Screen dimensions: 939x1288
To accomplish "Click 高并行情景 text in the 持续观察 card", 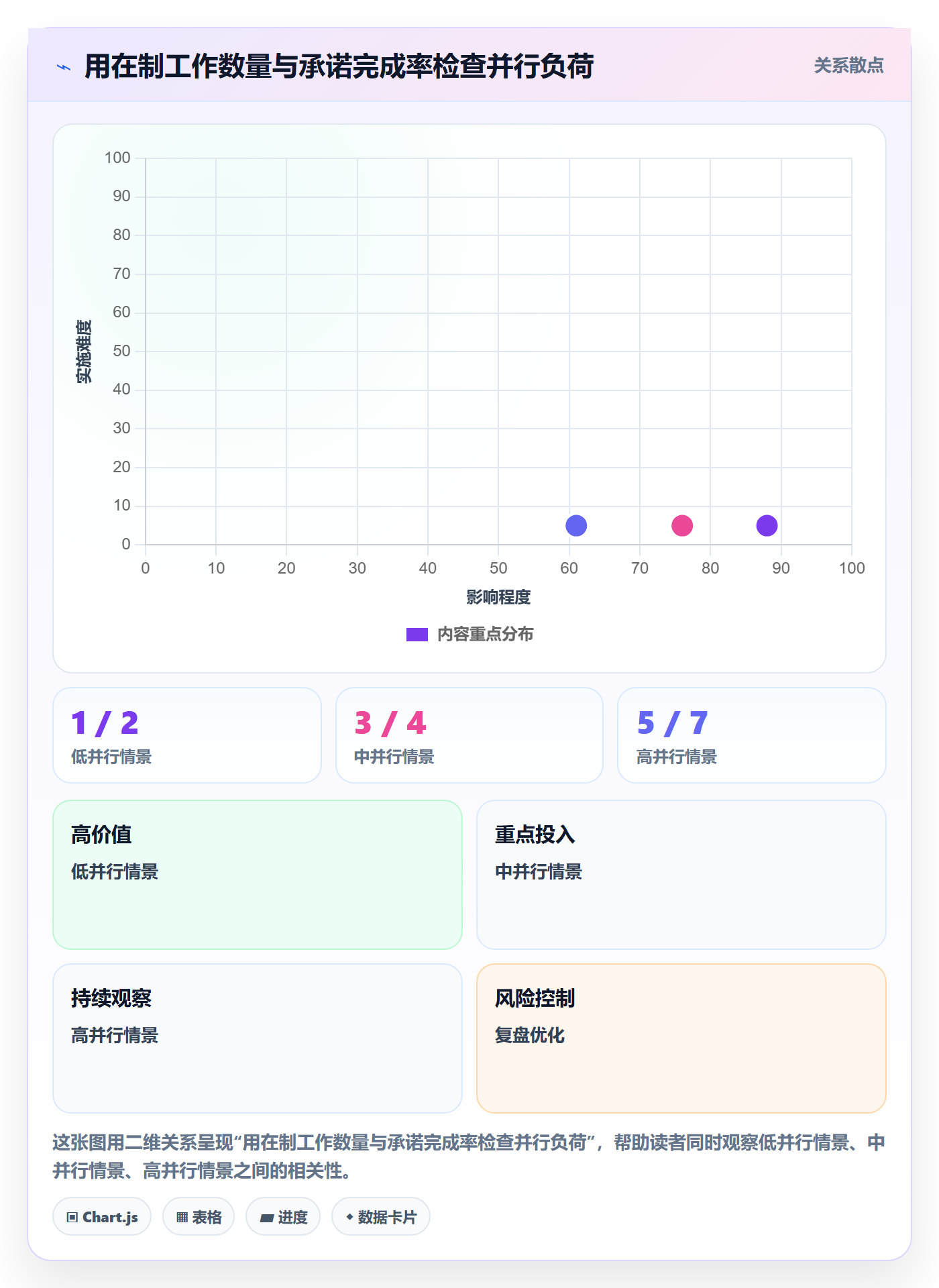I will tap(115, 1035).
